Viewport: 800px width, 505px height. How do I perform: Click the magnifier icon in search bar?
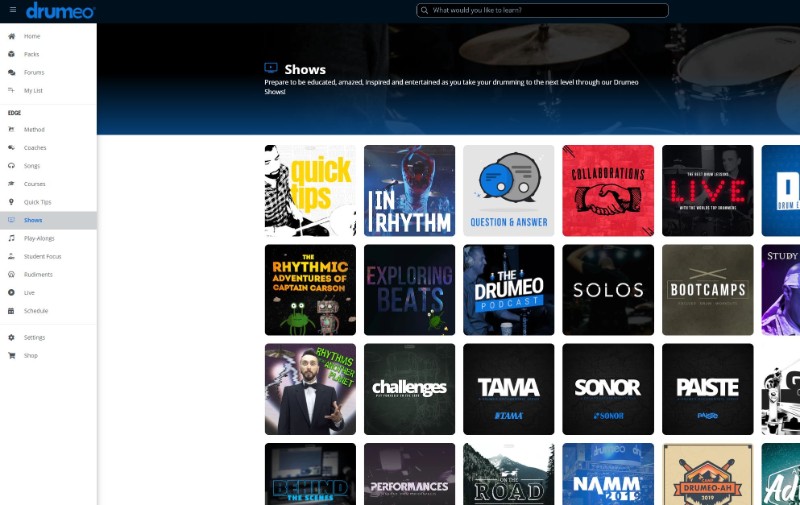coord(424,10)
